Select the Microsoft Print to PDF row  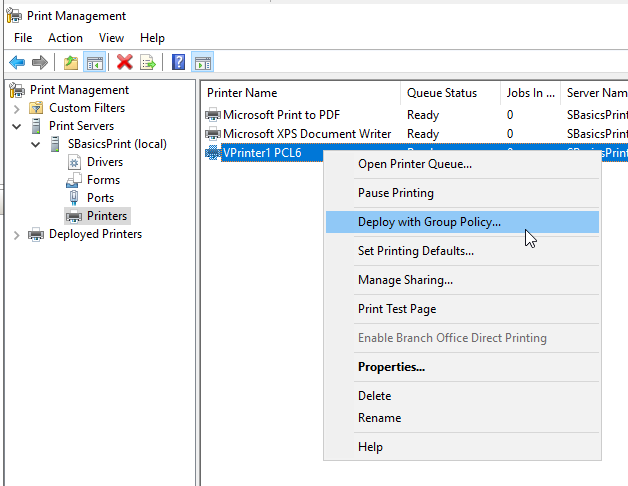(282, 115)
